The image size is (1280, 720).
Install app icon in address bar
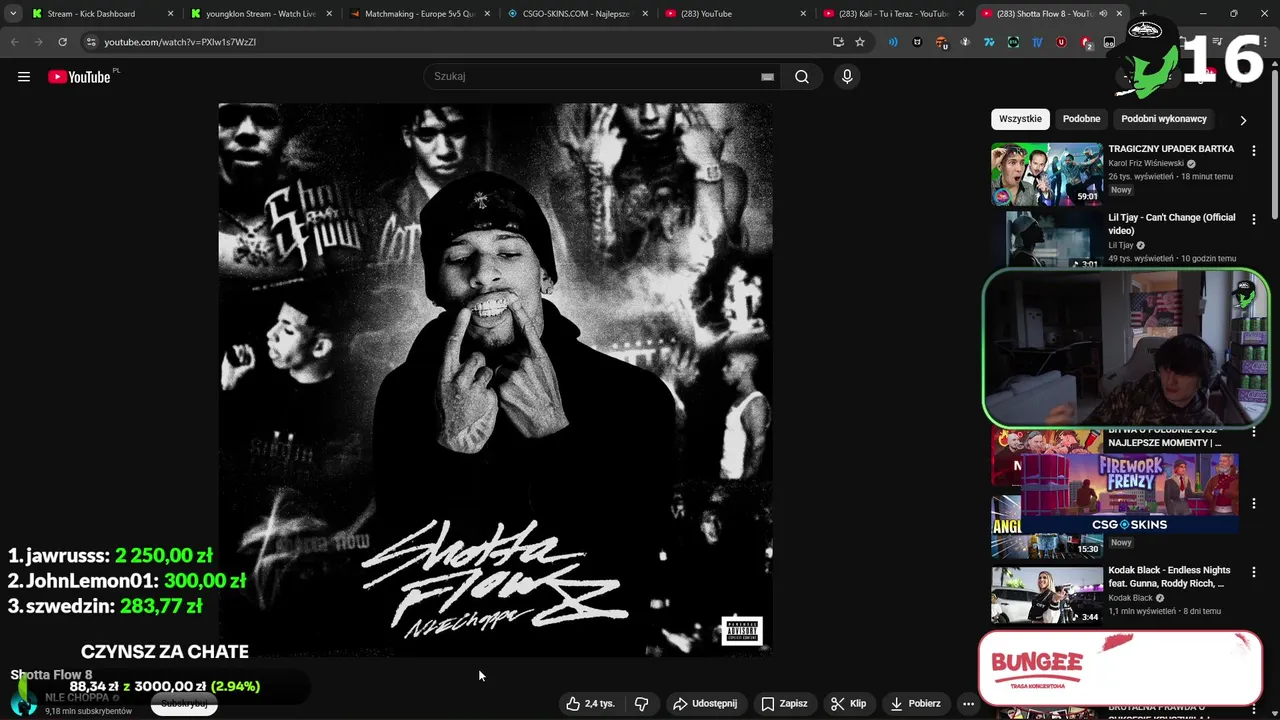coord(838,42)
